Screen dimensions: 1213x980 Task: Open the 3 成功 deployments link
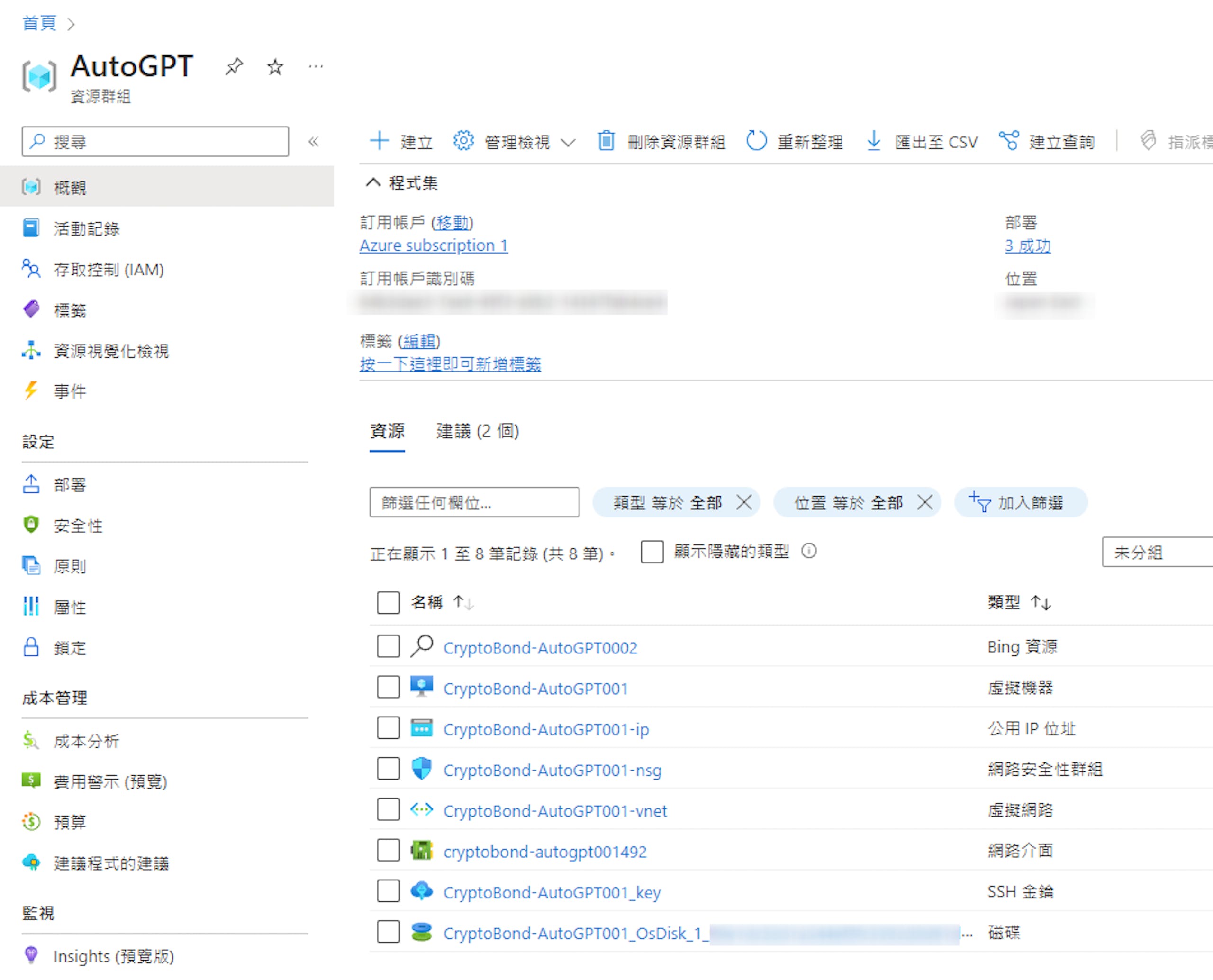tap(1027, 245)
